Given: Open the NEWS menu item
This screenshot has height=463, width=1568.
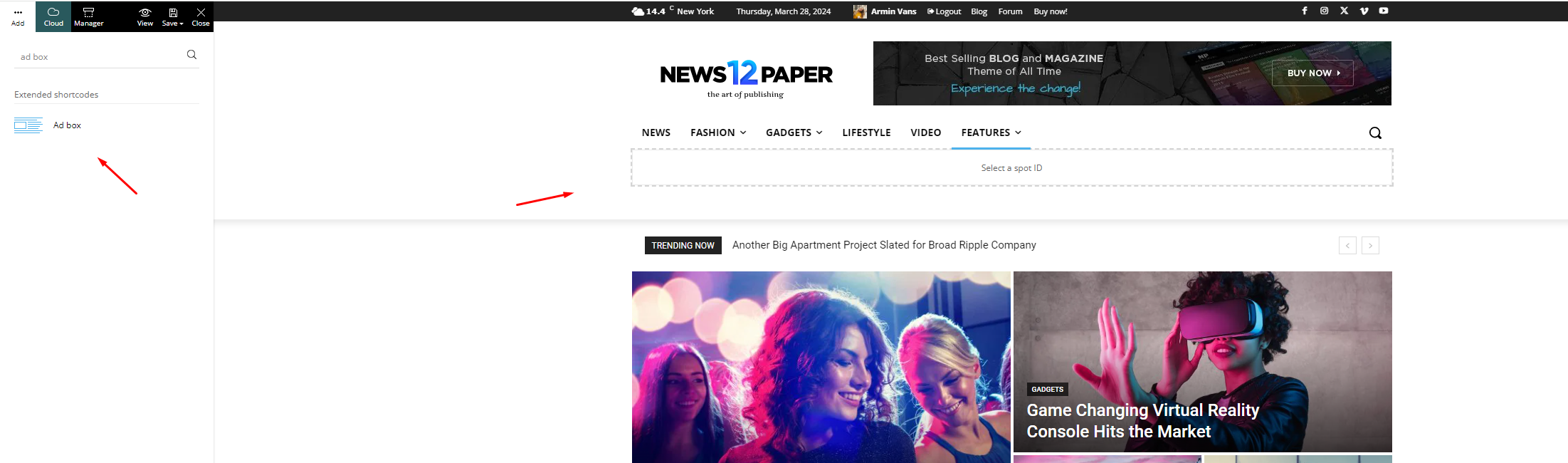Looking at the screenshot, I should pos(656,132).
